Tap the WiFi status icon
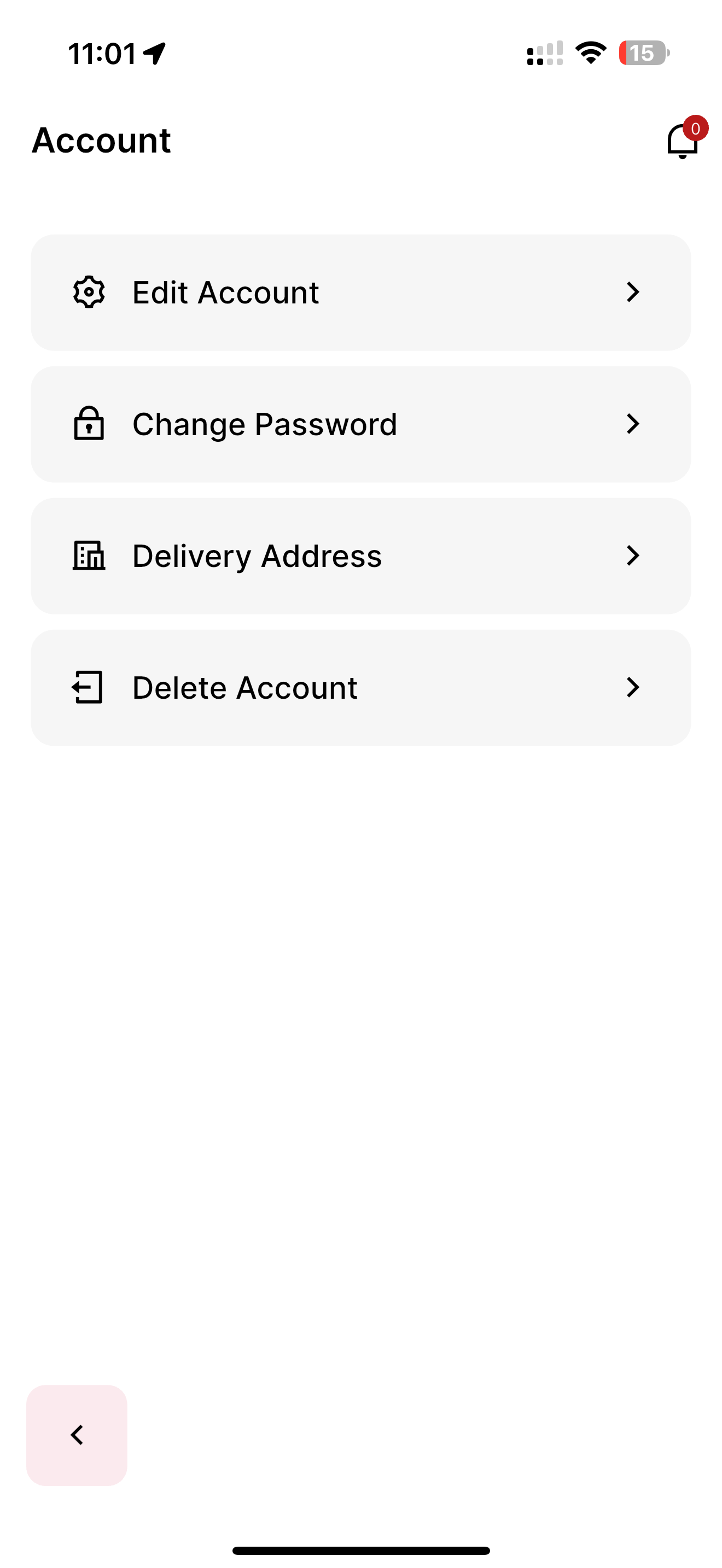 tap(591, 53)
